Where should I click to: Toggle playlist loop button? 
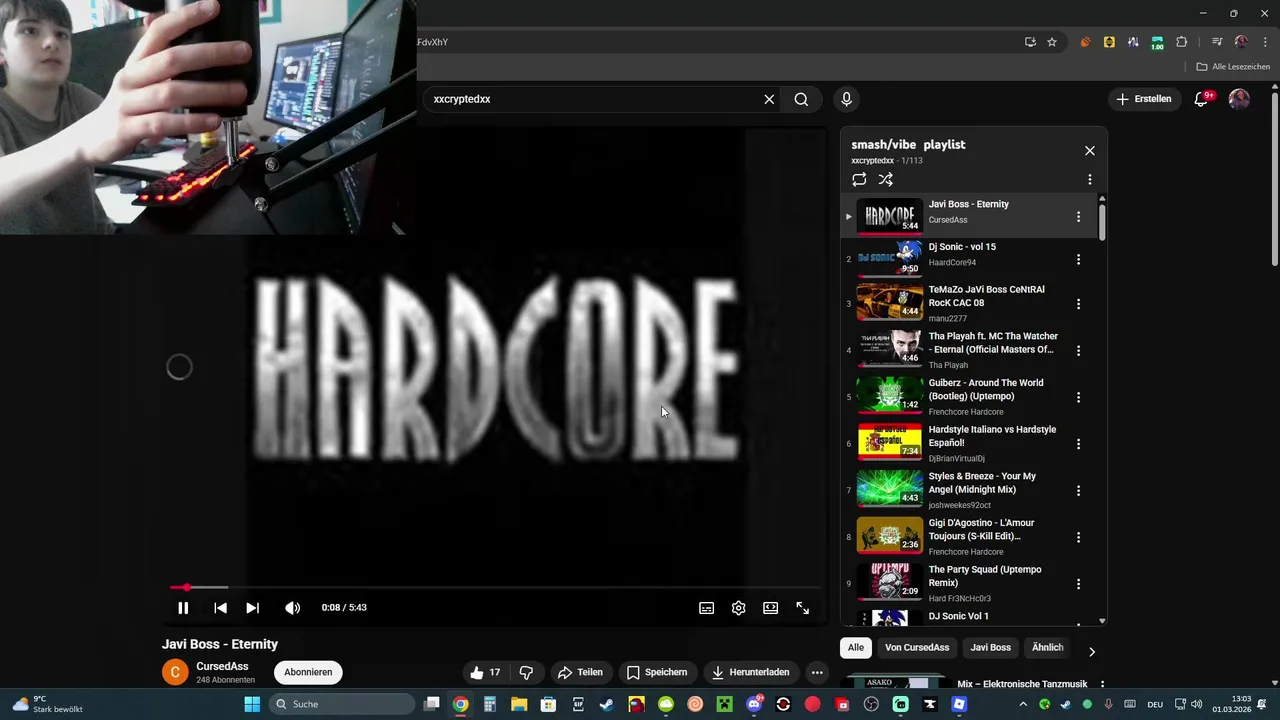[859, 180]
